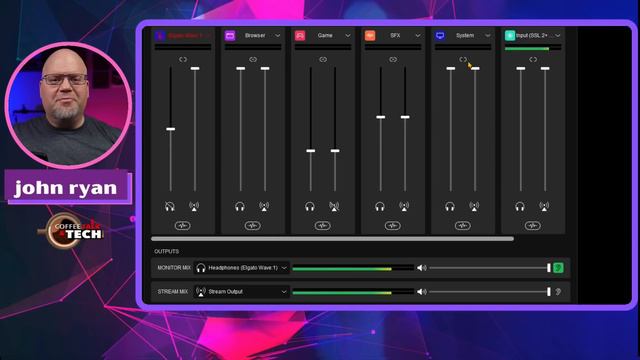
Task: Link the Input (SSL 2+) channel faders
Action: pyautogui.click(x=533, y=60)
